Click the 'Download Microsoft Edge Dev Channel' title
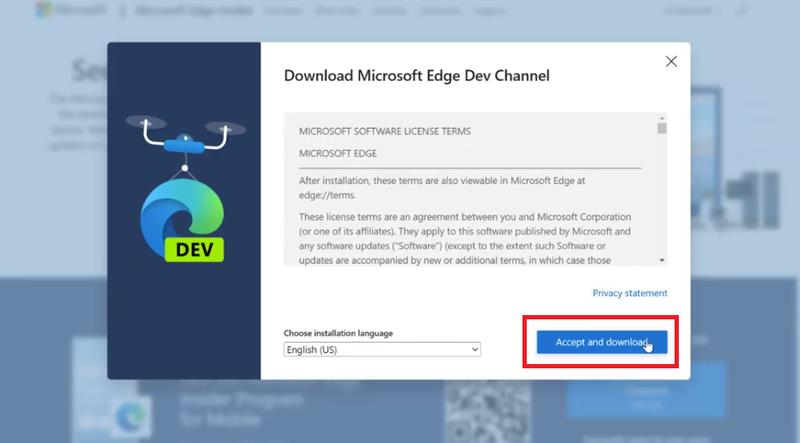 click(x=416, y=76)
